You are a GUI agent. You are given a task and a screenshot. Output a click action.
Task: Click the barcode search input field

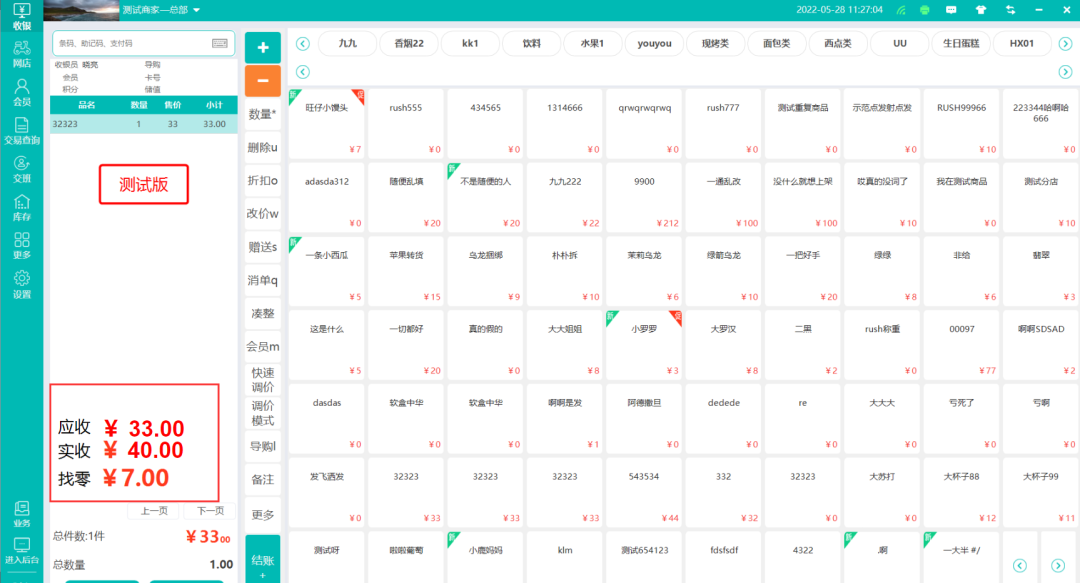pos(130,44)
